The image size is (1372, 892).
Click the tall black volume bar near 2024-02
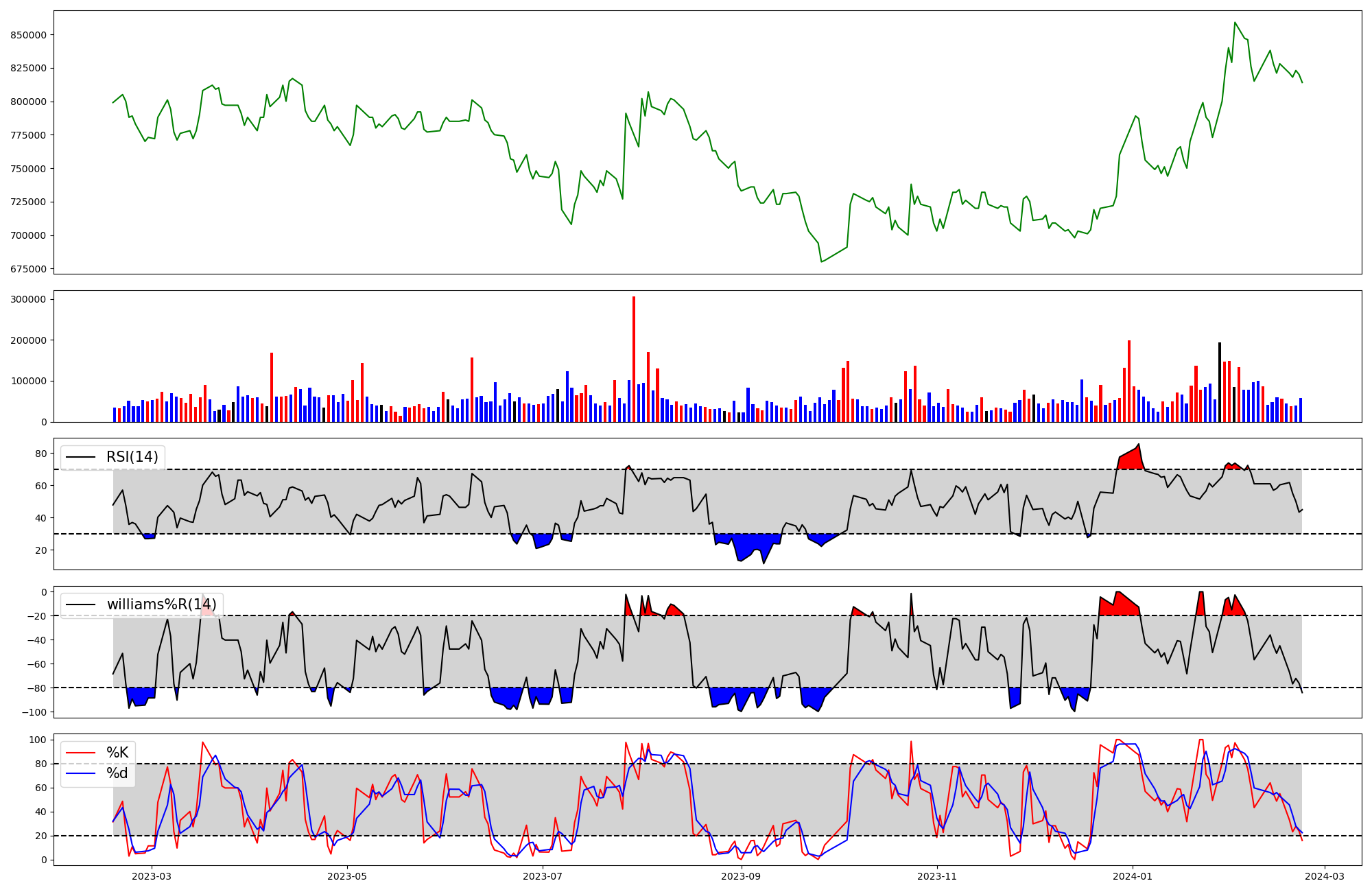pos(1219,382)
